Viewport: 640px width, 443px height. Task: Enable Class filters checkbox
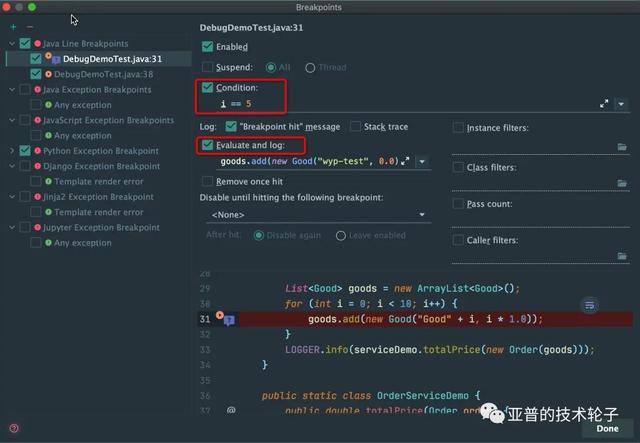click(458, 167)
